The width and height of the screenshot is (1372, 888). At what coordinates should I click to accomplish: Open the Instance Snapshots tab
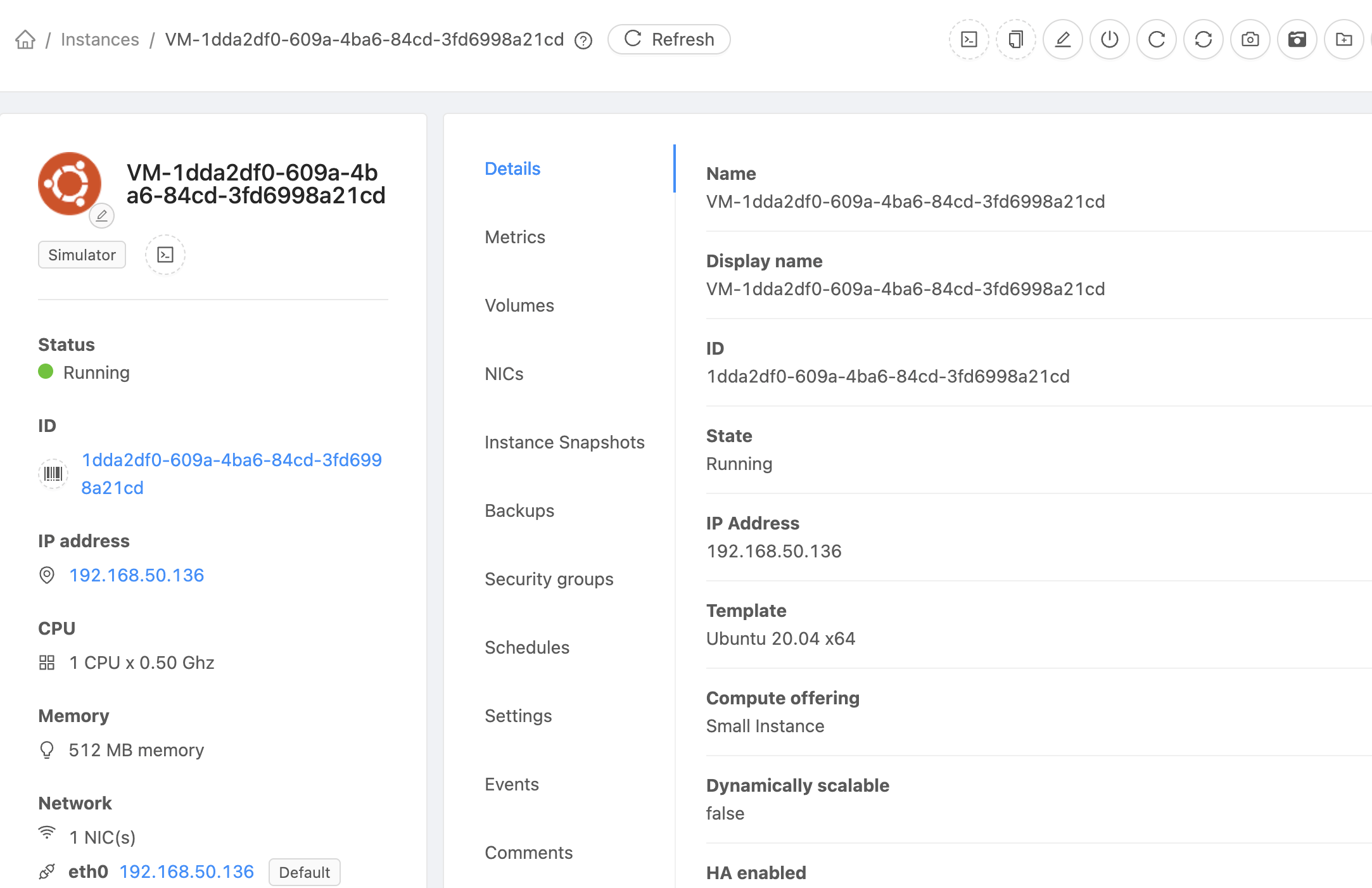pos(564,442)
